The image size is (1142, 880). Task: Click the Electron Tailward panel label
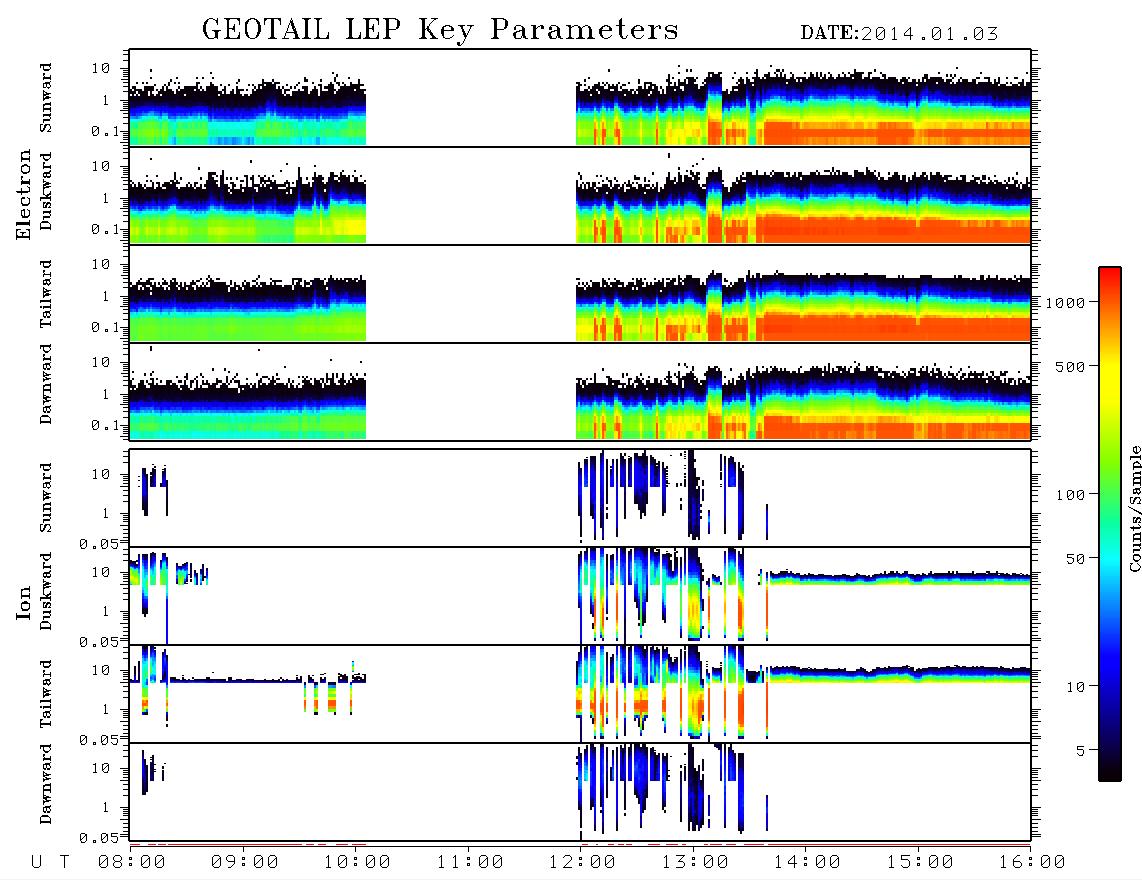point(46,294)
